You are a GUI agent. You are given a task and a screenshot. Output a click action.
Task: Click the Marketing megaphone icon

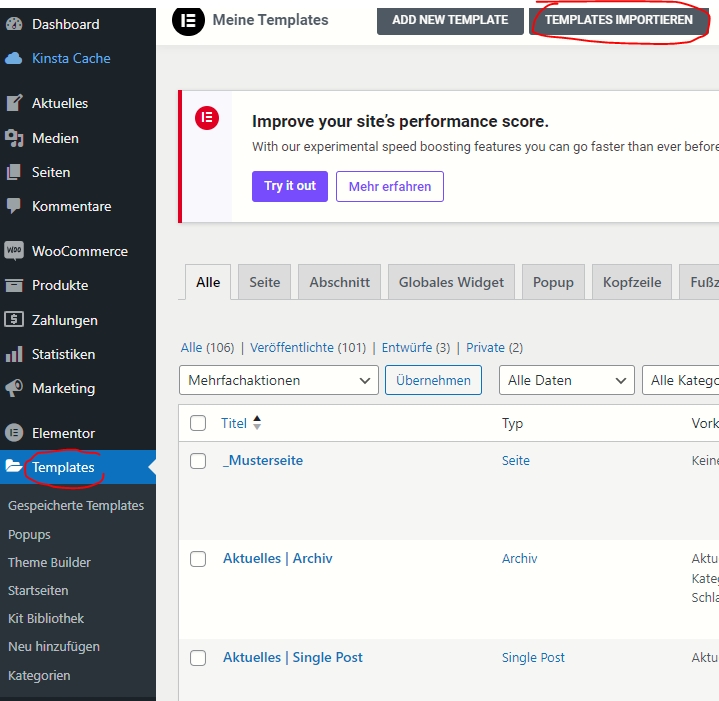[14, 388]
